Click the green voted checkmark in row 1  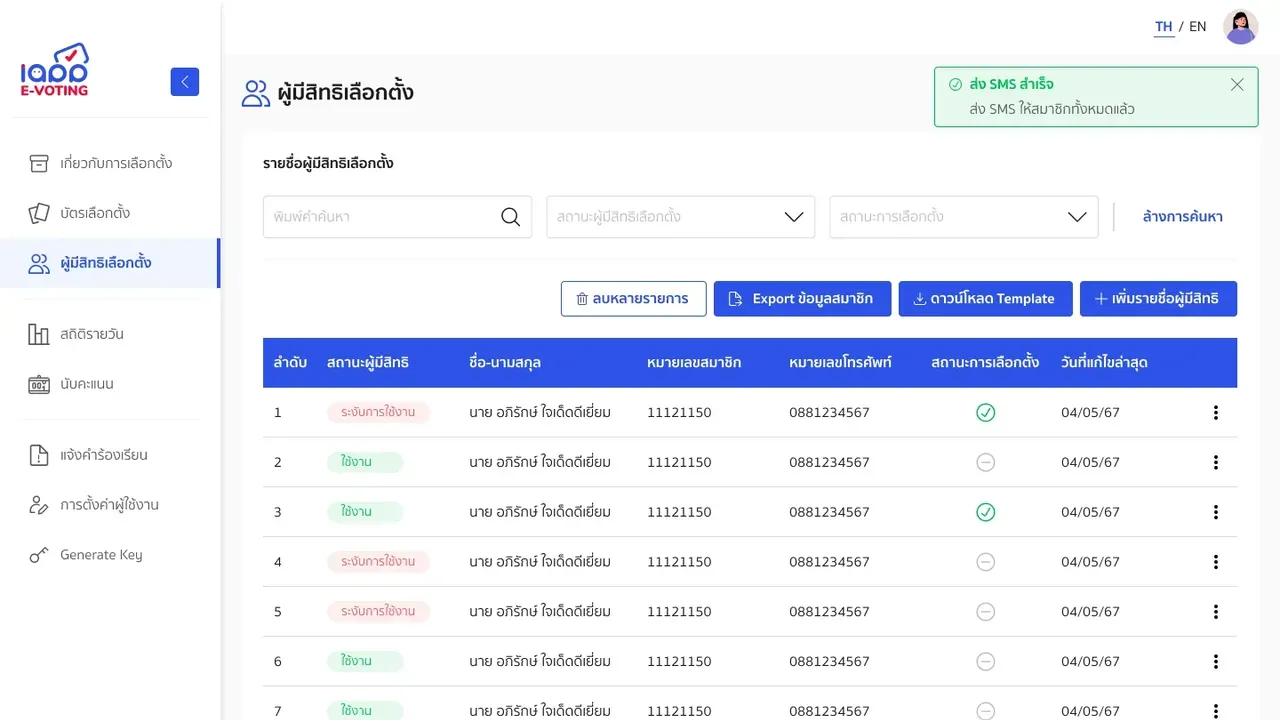coord(986,412)
